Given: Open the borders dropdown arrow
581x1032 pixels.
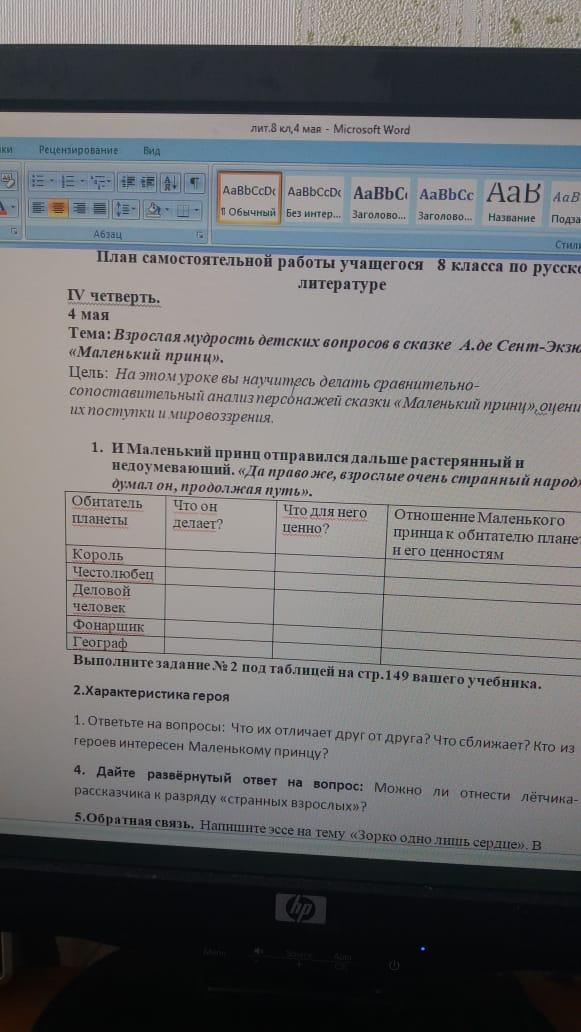Looking at the screenshot, I should coord(197,210).
